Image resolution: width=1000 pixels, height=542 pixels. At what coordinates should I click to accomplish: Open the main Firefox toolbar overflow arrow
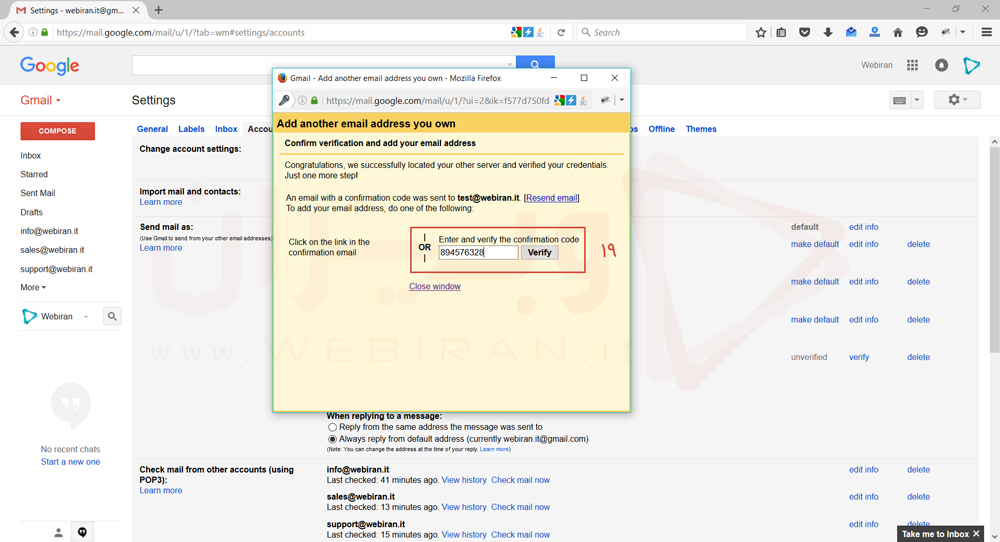click(963, 33)
